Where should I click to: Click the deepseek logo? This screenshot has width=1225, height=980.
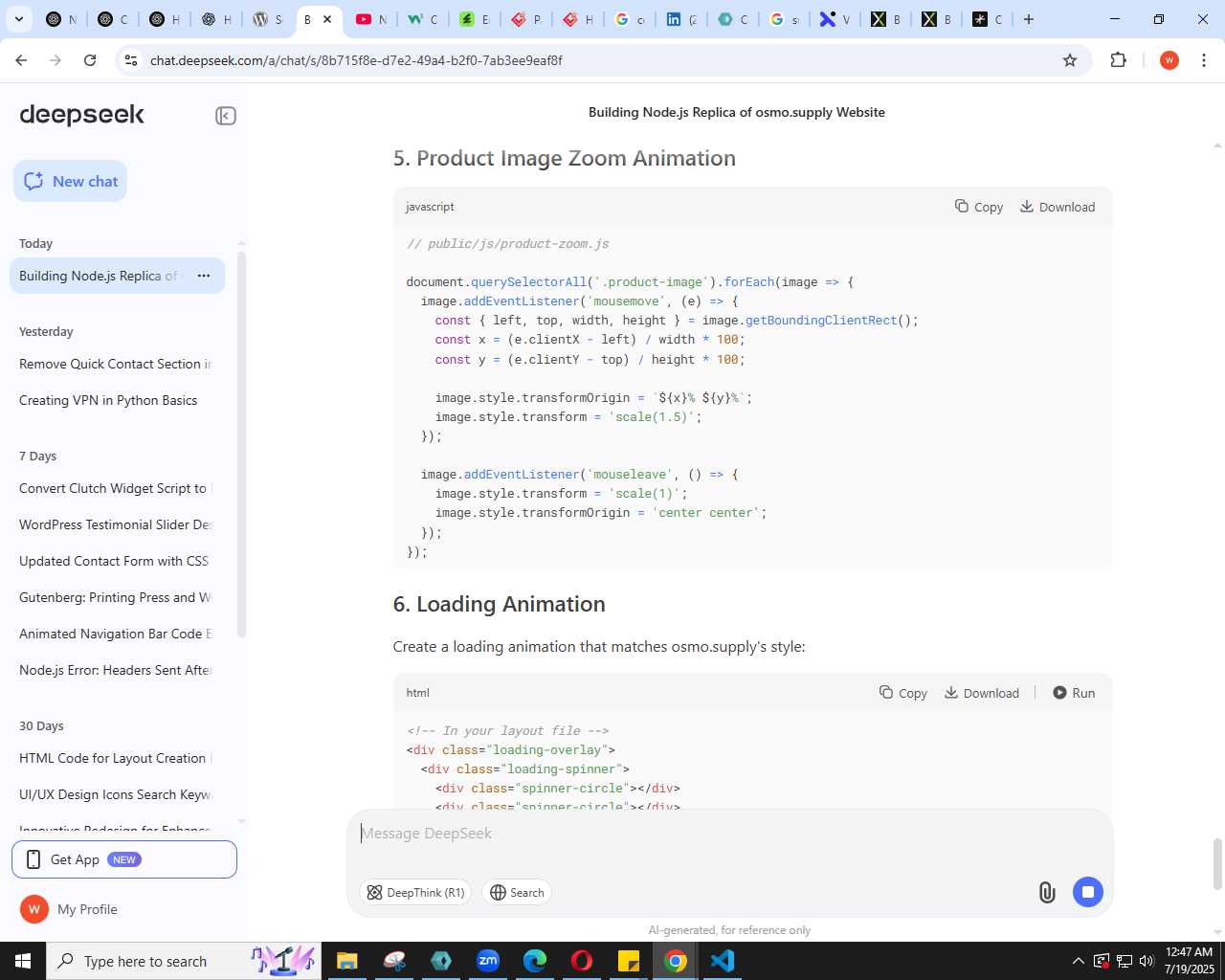tap(81, 115)
